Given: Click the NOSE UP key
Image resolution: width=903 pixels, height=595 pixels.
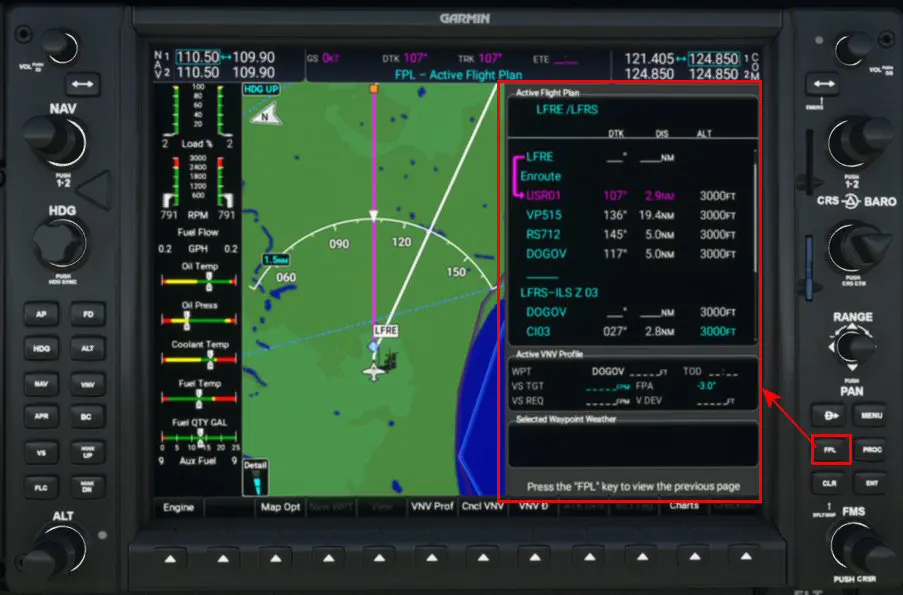Looking at the screenshot, I should tap(88, 453).
